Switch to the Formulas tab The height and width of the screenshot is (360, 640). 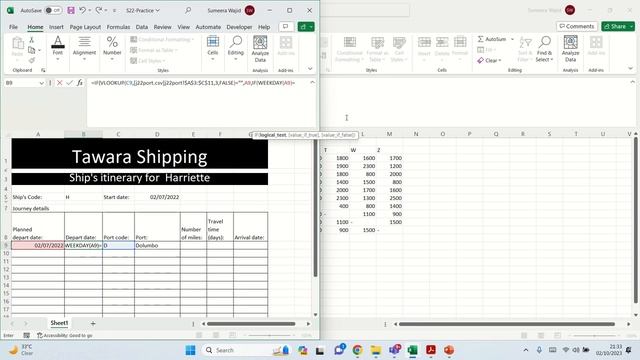(118, 27)
